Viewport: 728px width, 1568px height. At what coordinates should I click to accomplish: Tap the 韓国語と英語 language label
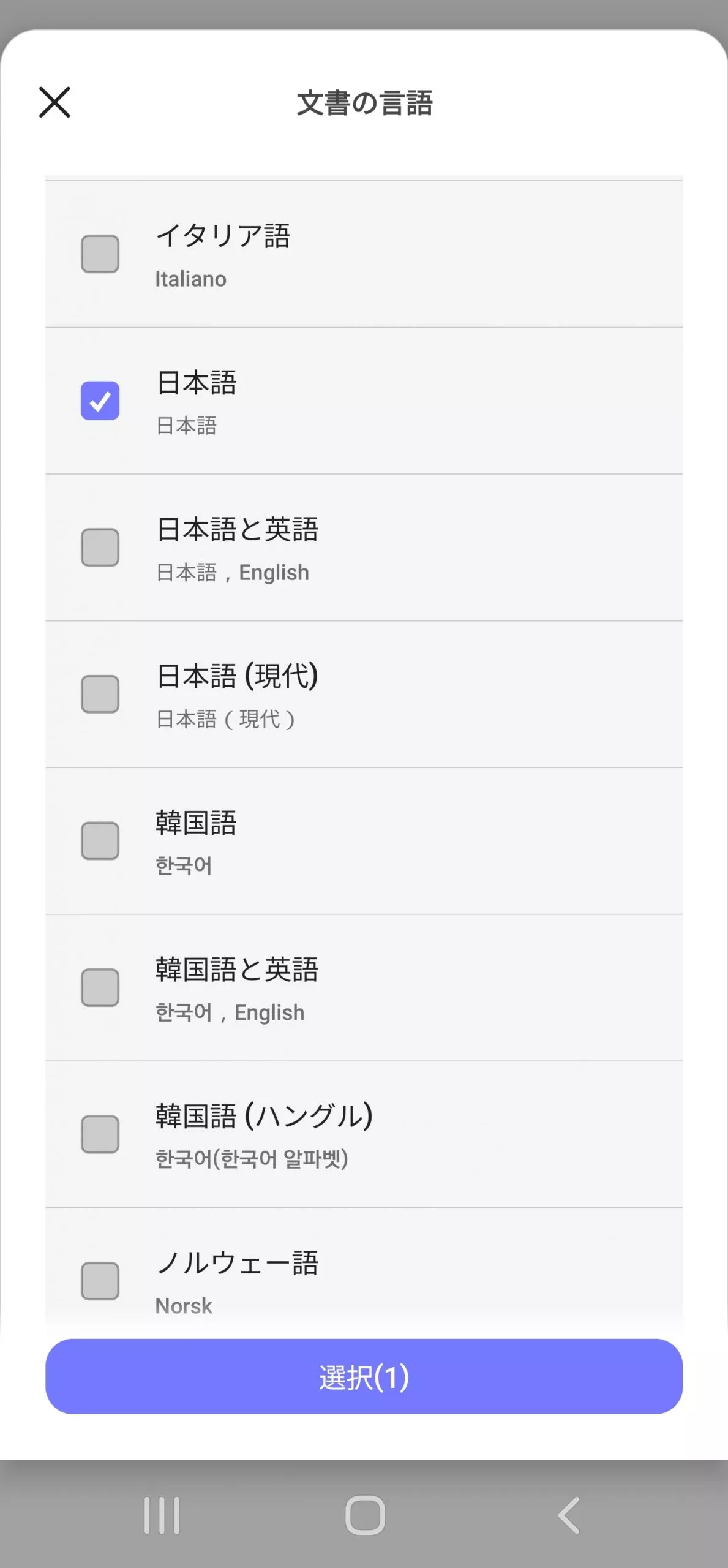pyautogui.click(x=238, y=970)
